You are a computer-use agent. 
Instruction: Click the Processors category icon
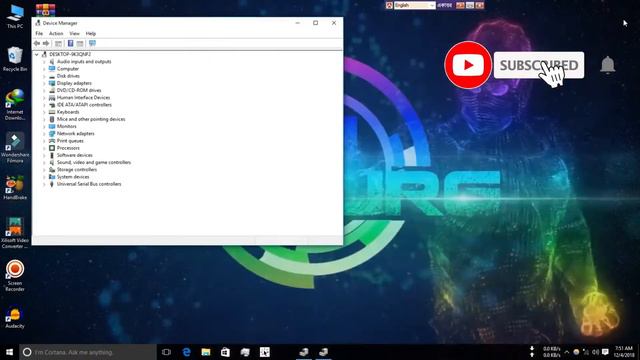click(52, 148)
